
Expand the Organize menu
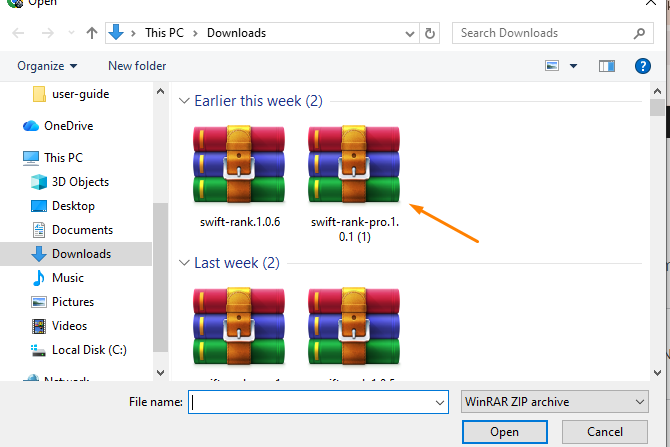[x=47, y=66]
